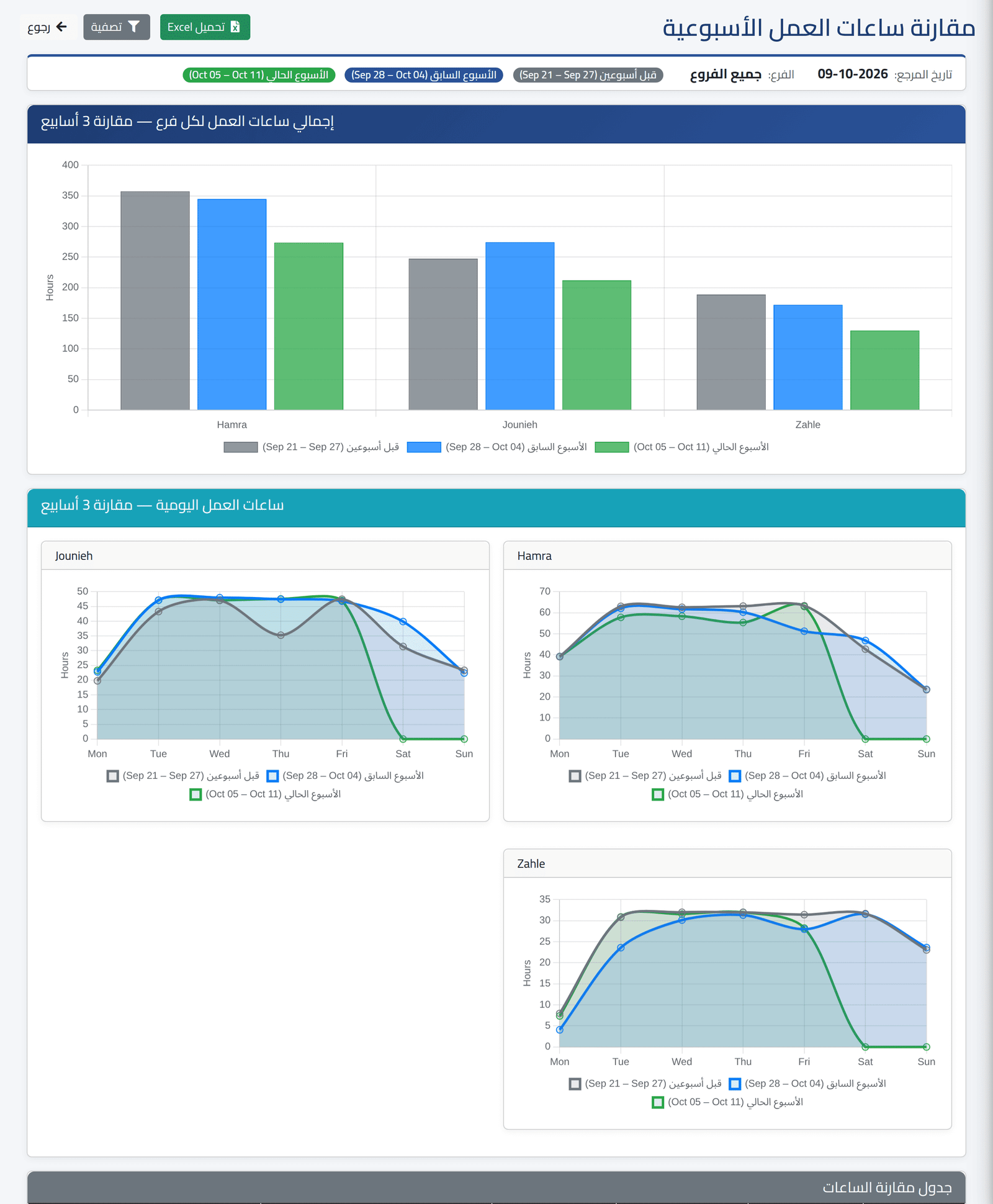This screenshot has width=993, height=1204.
Task: Click Zahle's gray two-weeks-ago bar
Action: point(731,352)
